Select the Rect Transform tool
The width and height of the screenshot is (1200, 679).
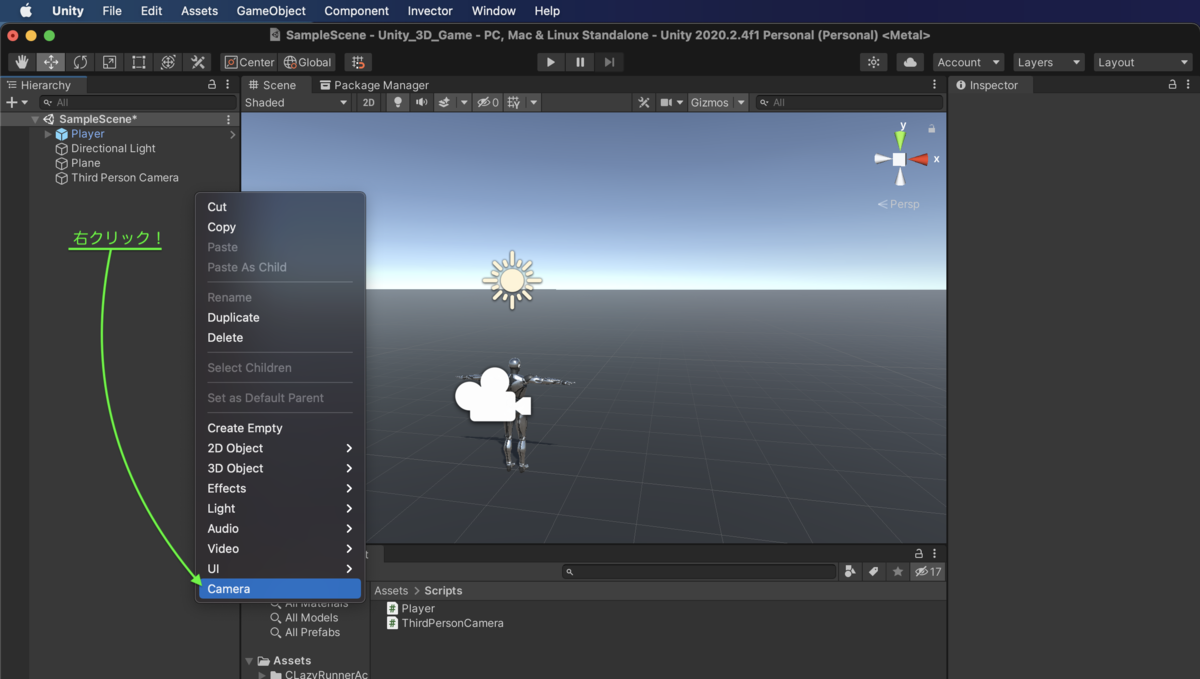138,62
